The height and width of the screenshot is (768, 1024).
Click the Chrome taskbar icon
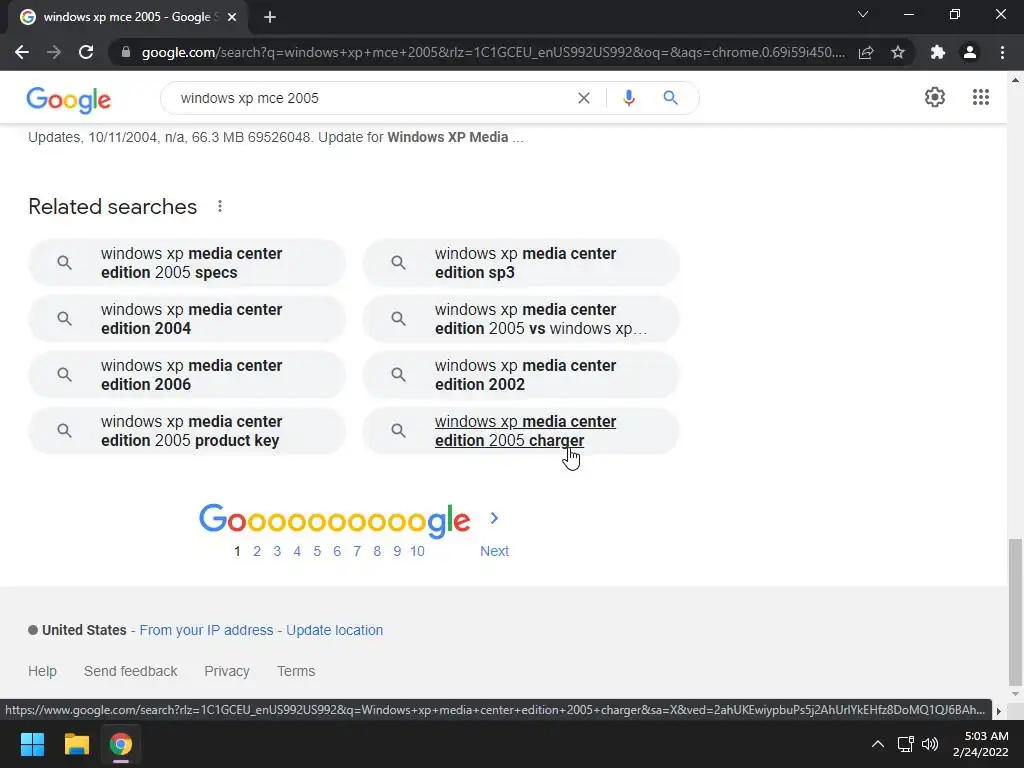pyautogui.click(x=121, y=744)
